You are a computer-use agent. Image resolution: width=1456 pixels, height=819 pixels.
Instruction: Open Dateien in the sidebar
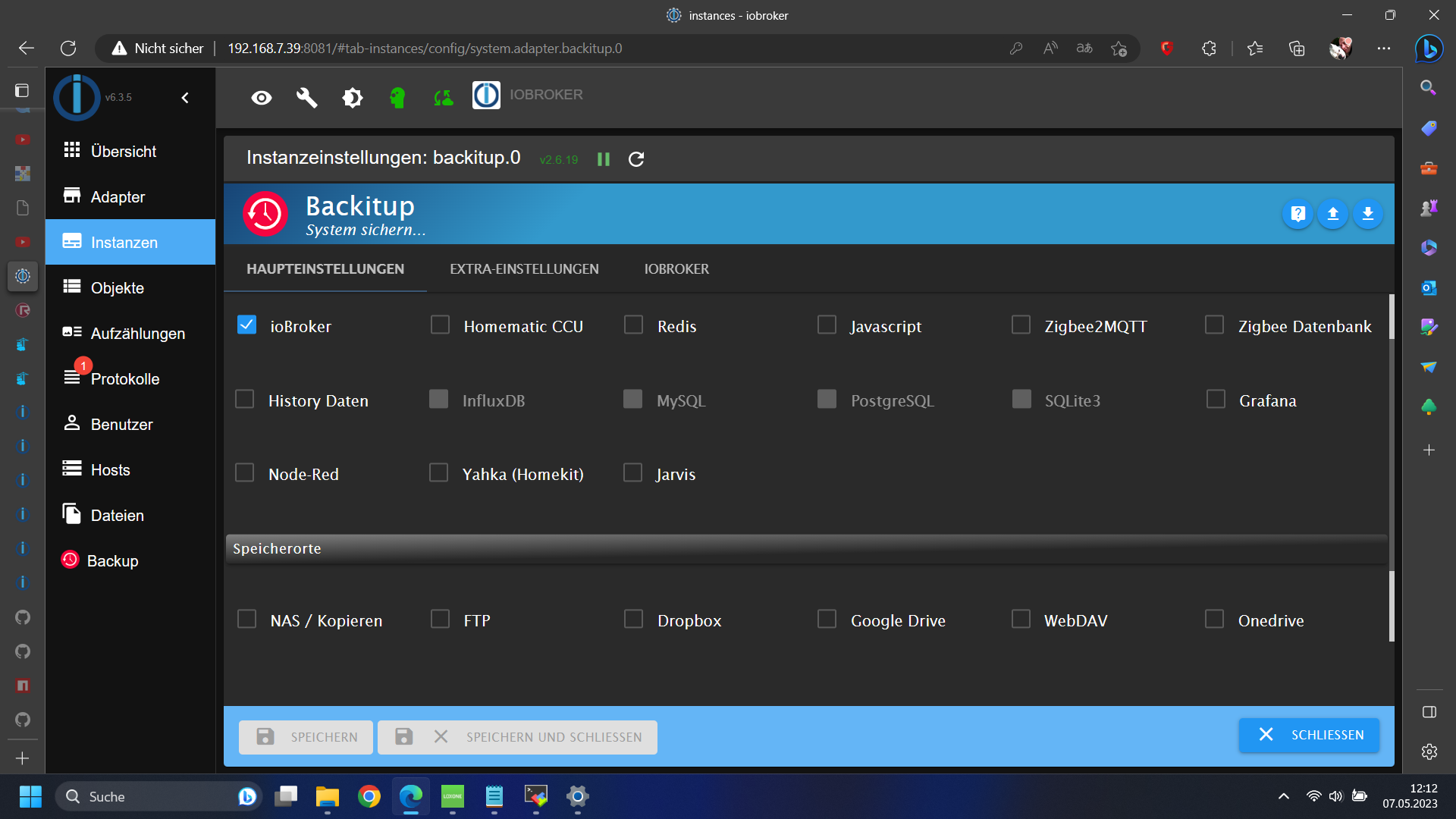pyautogui.click(x=130, y=515)
